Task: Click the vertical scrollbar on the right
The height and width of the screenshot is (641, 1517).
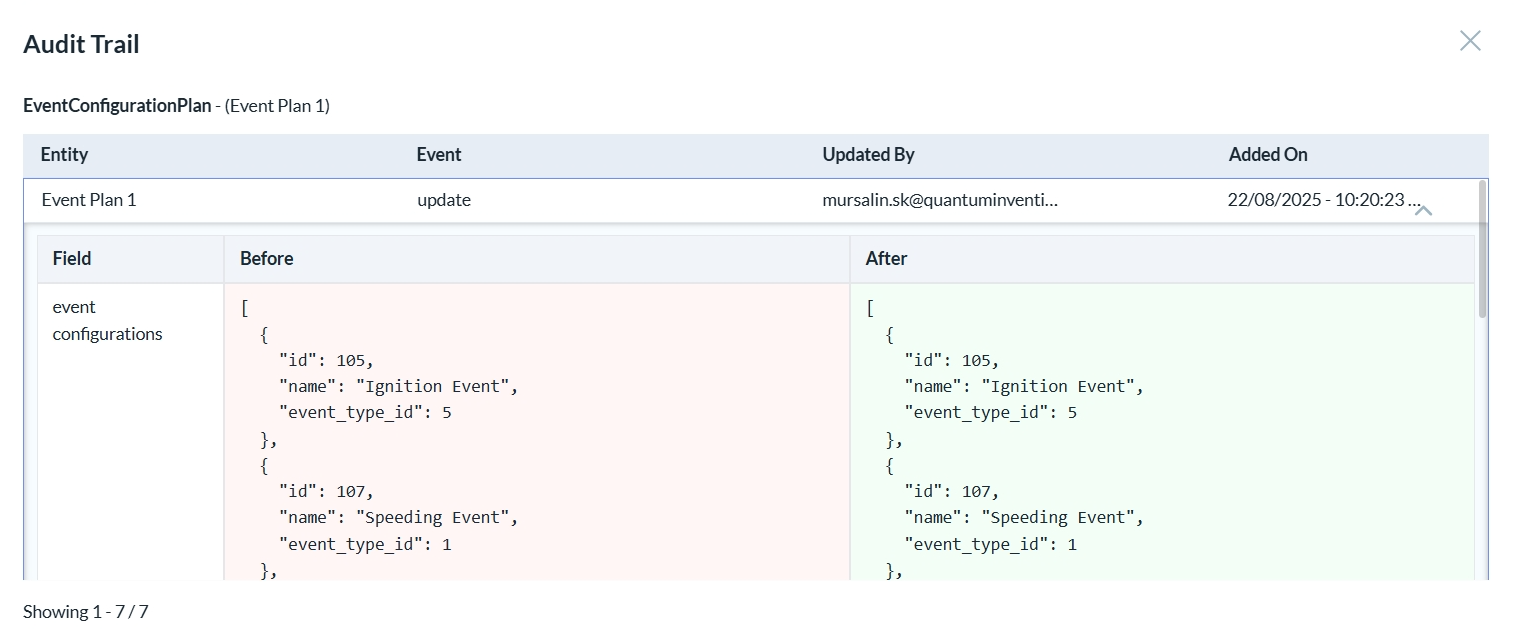Action: [x=1482, y=250]
